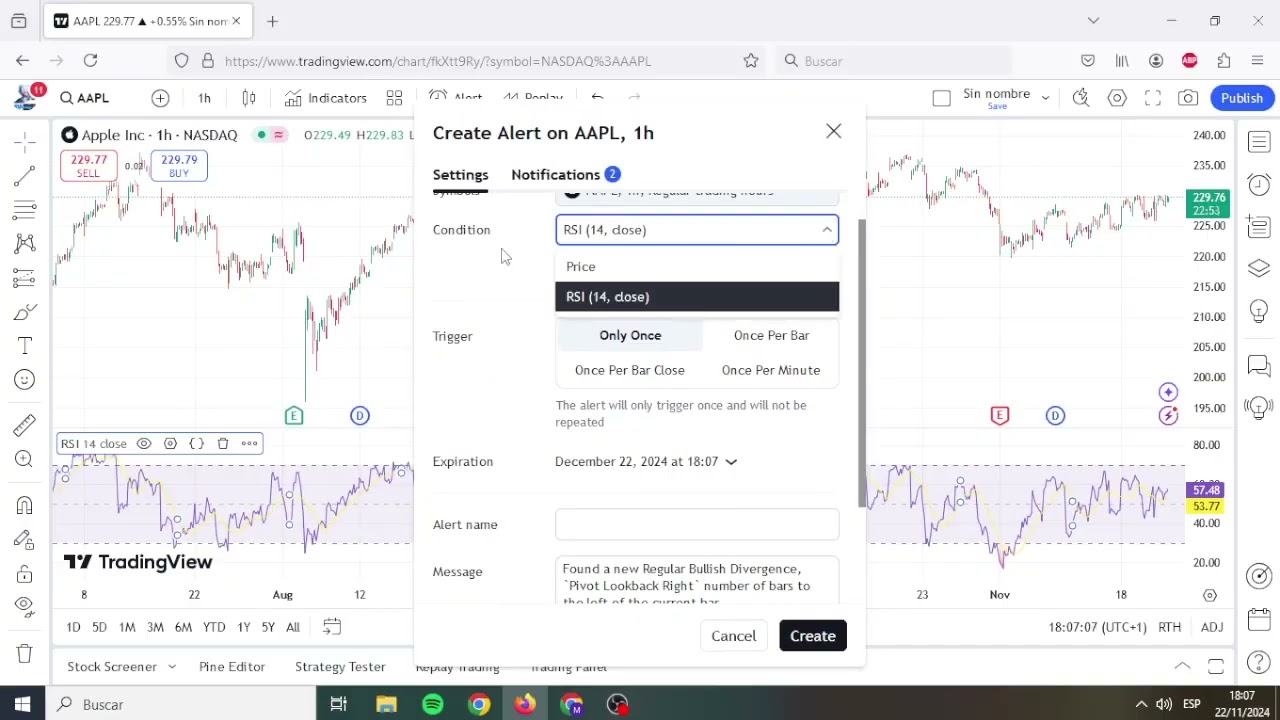Viewport: 1280px width, 720px height.
Task: Open the patterns drawing tool
Action: click(25, 244)
